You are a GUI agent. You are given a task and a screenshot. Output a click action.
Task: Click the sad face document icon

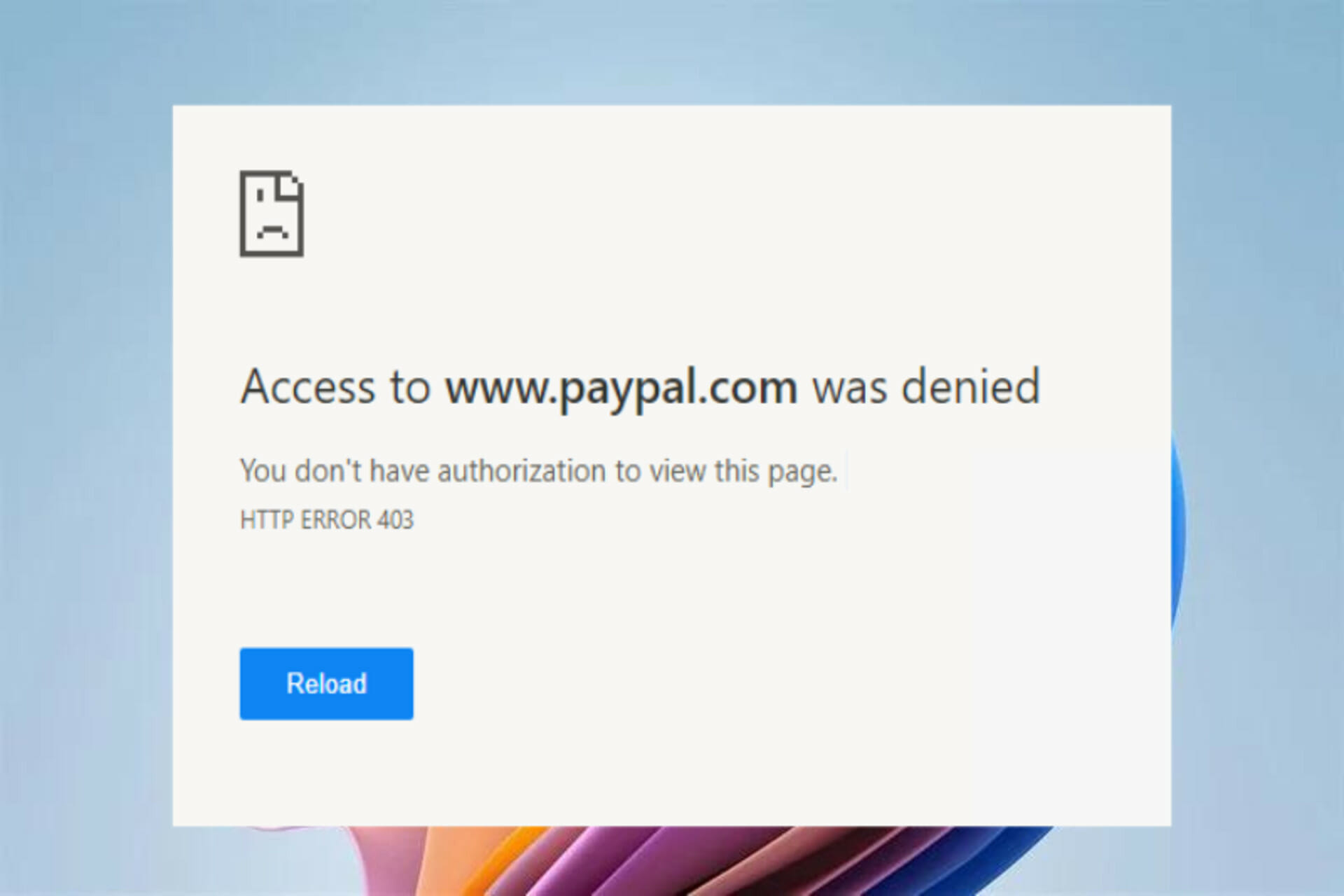(x=273, y=216)
